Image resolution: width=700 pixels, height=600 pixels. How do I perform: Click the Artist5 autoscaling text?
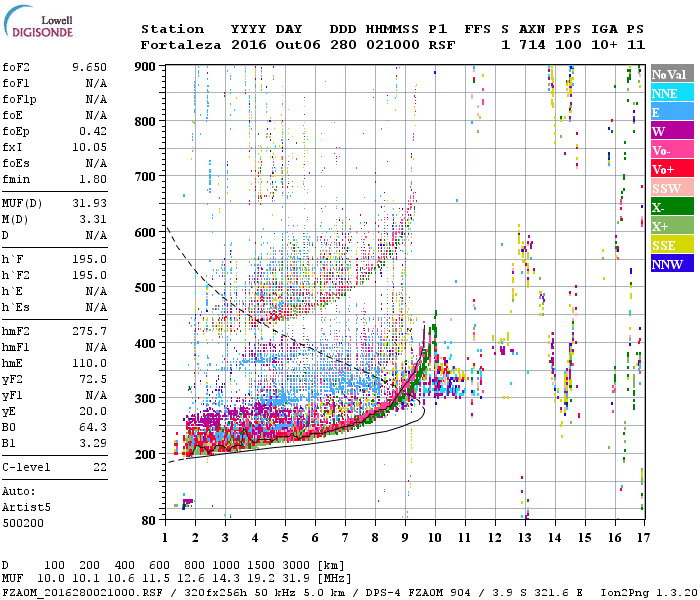point(26,508)
